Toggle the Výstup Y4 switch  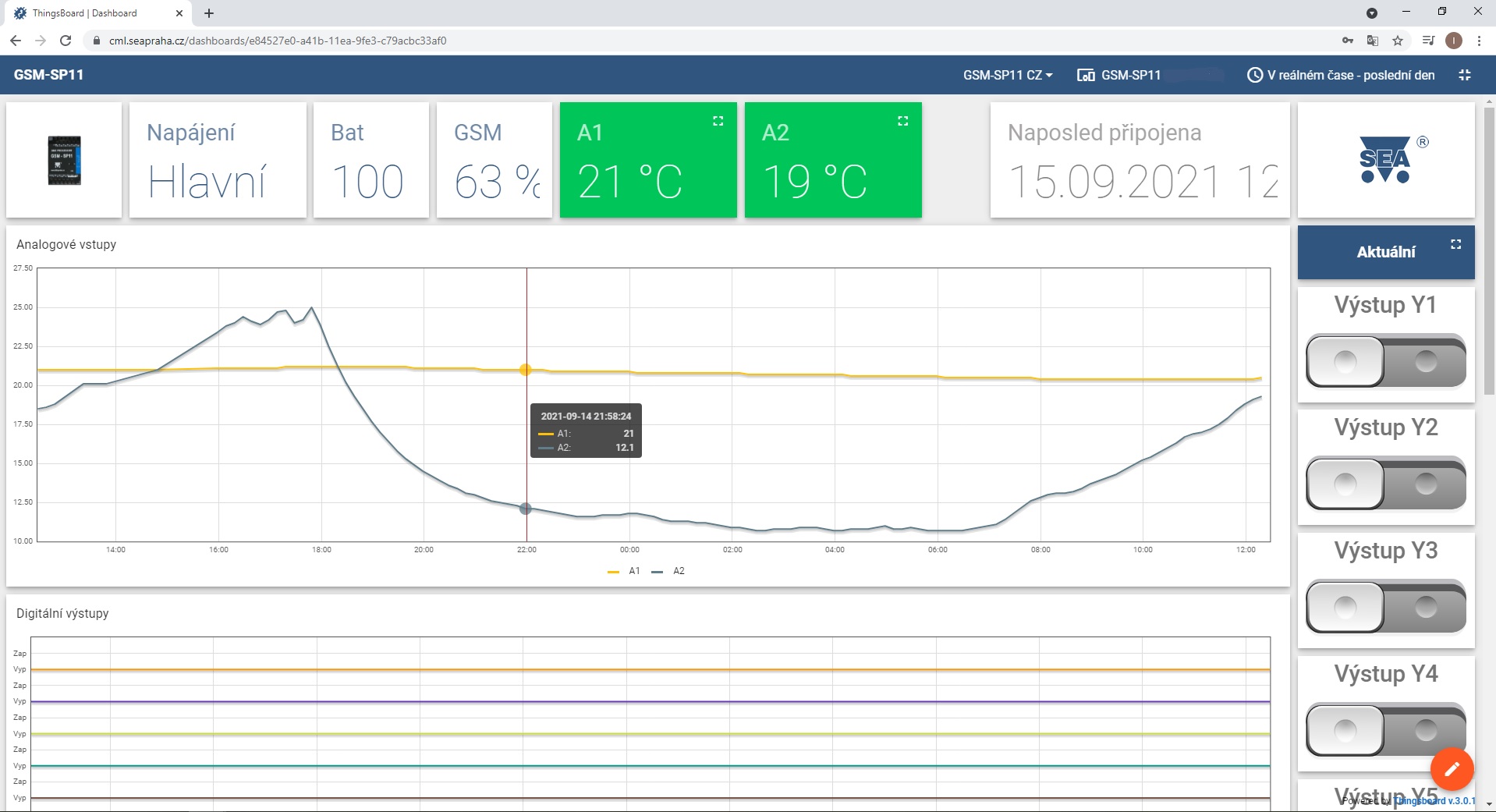point(1386,730)
